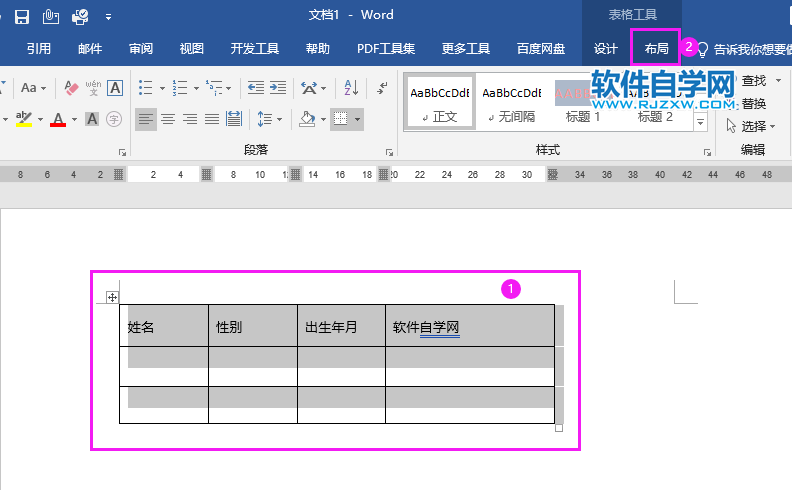Align text left
Viewport: 792px width, 490px height.
146,119
